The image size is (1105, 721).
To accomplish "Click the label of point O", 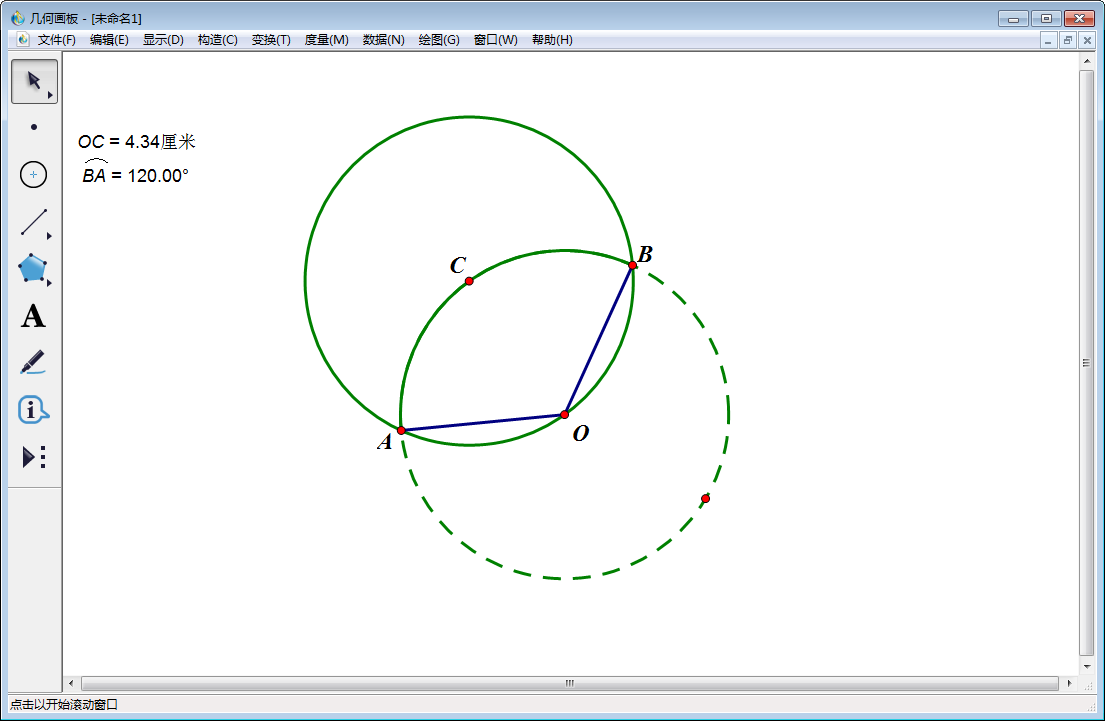I will tap(581, 433).
